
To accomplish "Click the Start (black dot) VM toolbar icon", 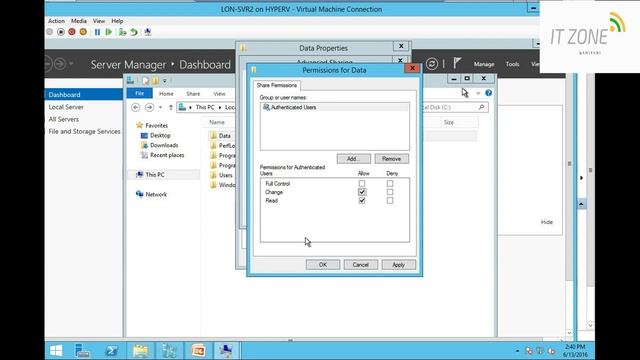I will 61,32.
